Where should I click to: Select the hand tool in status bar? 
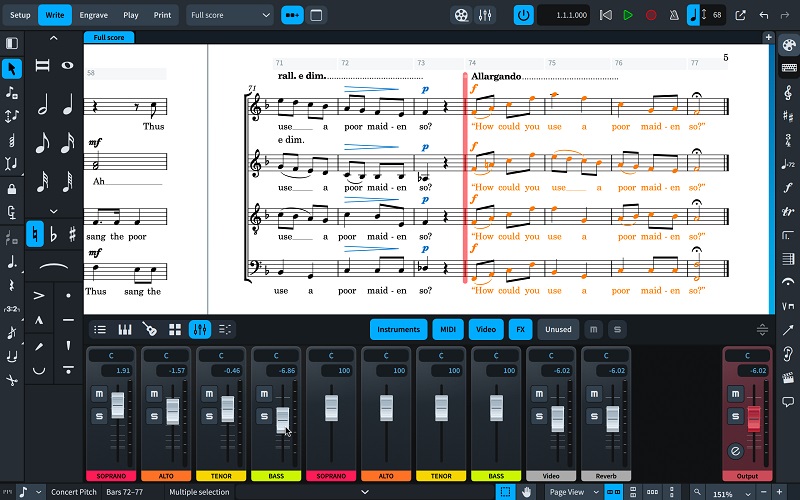pyautogui.click(x=526, y=492)
